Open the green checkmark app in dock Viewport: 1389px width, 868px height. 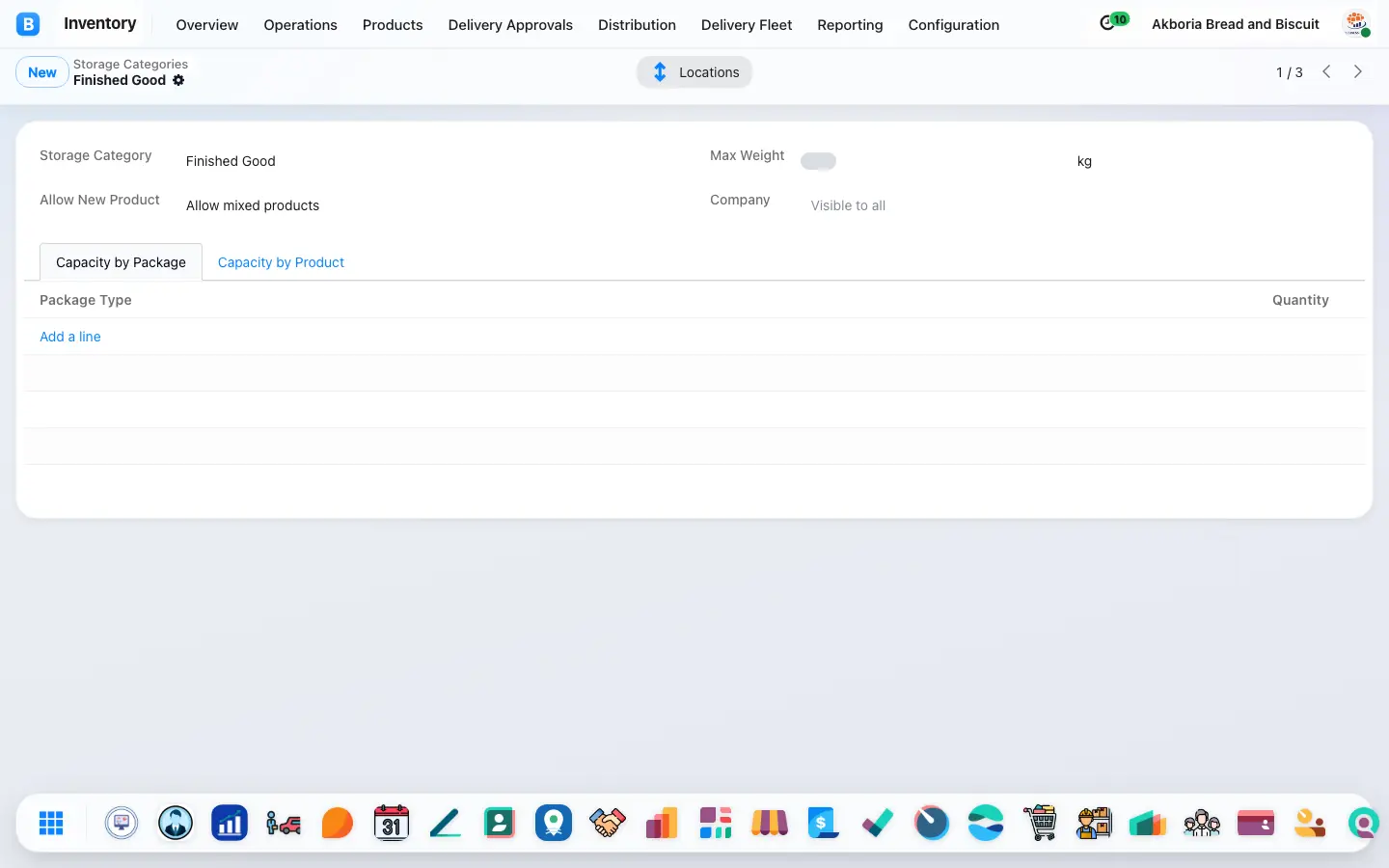(x=878, y=823)
